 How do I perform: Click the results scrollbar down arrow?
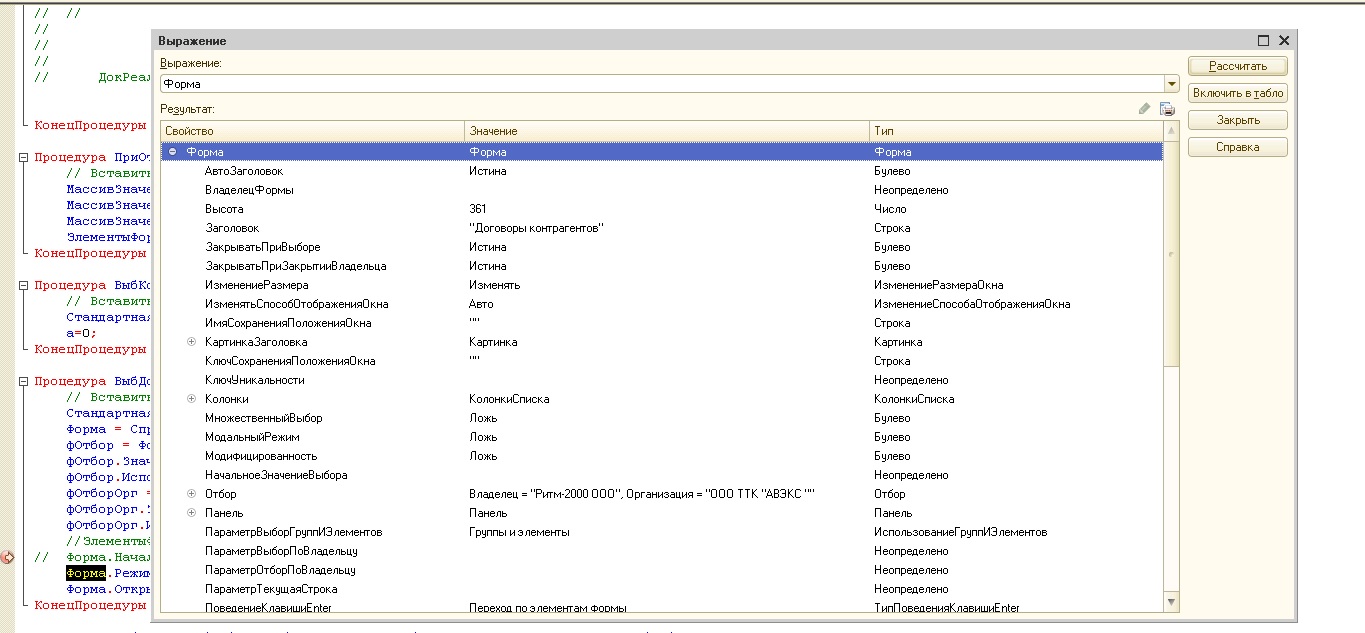(x=1171, y=601)
